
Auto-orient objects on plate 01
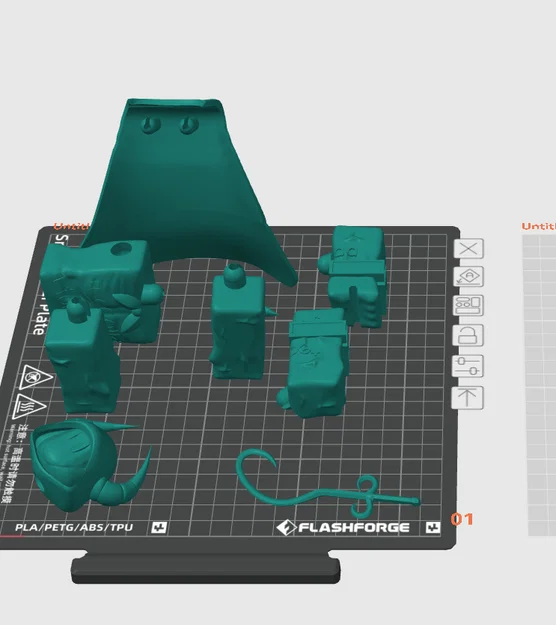[x=469, y=277]
